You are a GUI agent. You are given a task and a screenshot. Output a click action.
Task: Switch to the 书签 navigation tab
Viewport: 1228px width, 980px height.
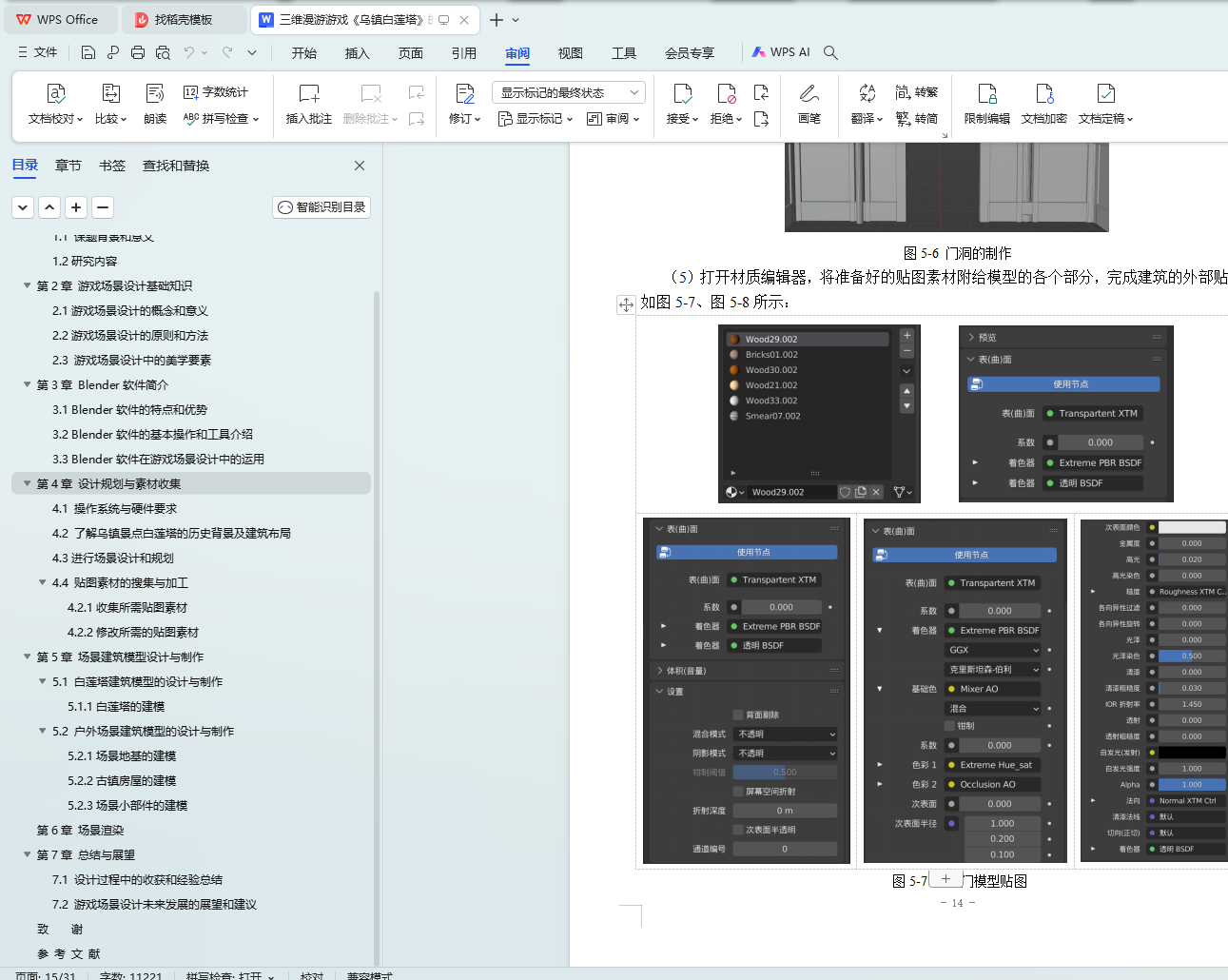click(112, 166)
